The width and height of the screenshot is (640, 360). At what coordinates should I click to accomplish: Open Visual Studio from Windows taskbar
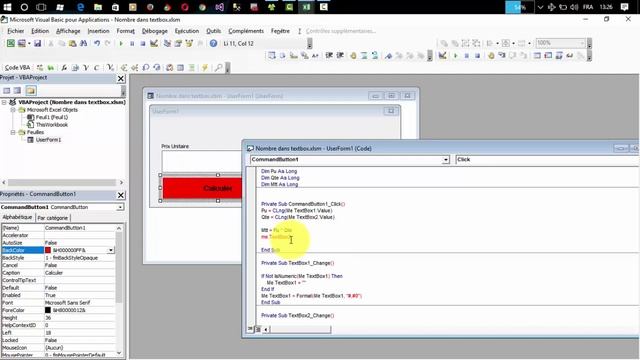pos(220,7)
